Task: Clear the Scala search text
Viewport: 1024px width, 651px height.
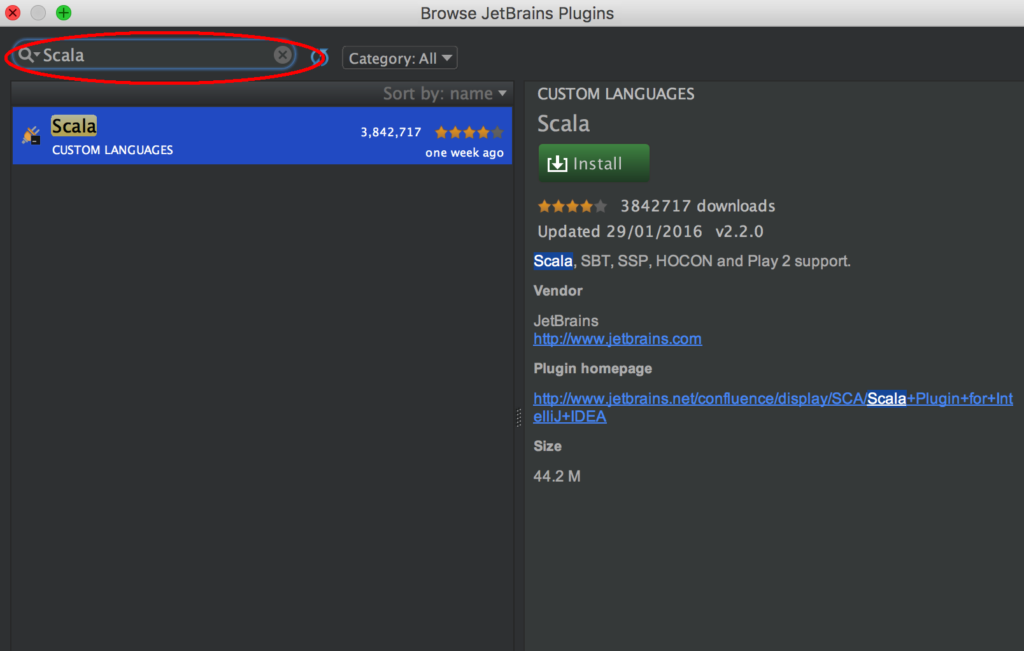Action: (x=283, y=55)
